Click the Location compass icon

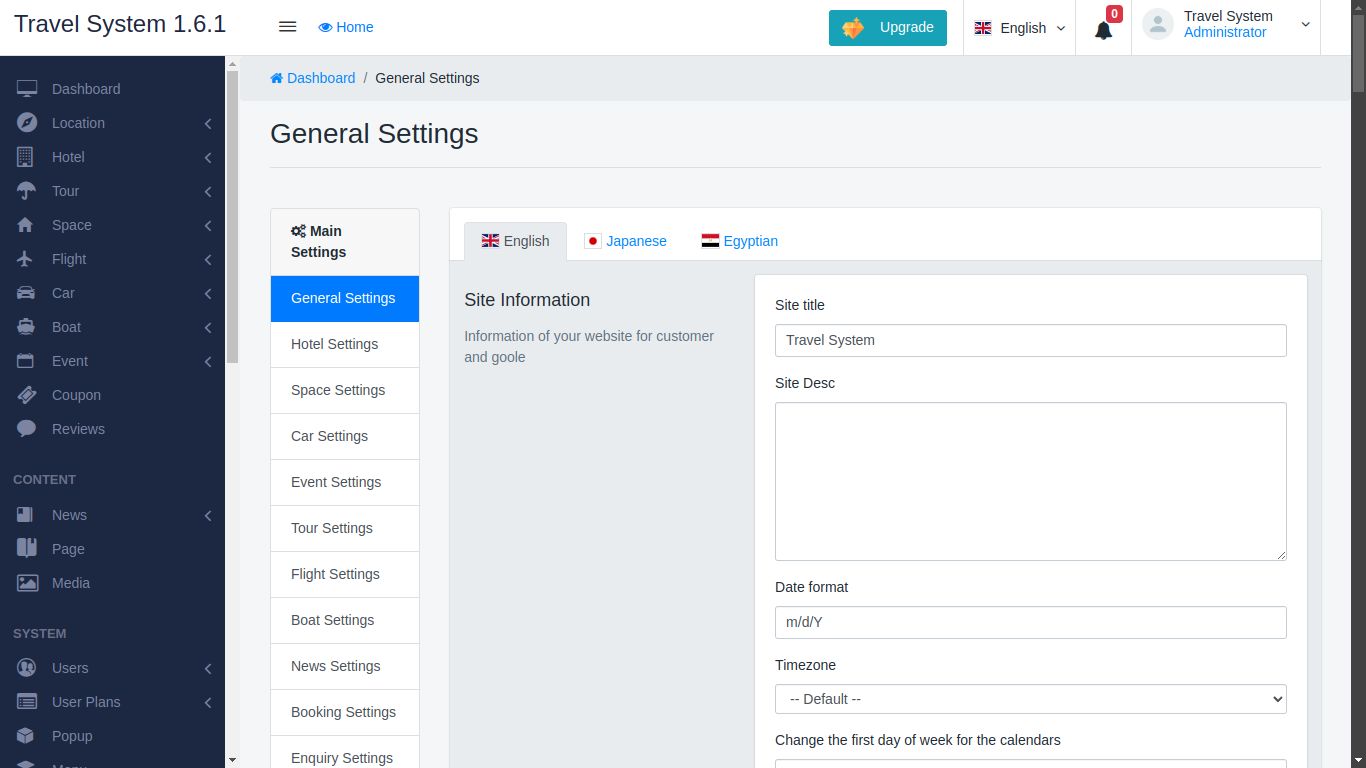click(x=27, y=123)
